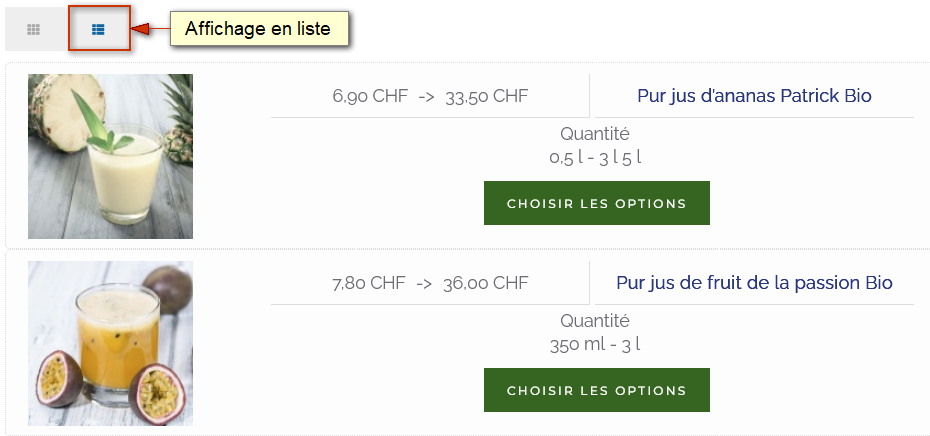Click the 36,00 CHF maximum price
This screenshot has height=436, width=930.
coord(485,283)
